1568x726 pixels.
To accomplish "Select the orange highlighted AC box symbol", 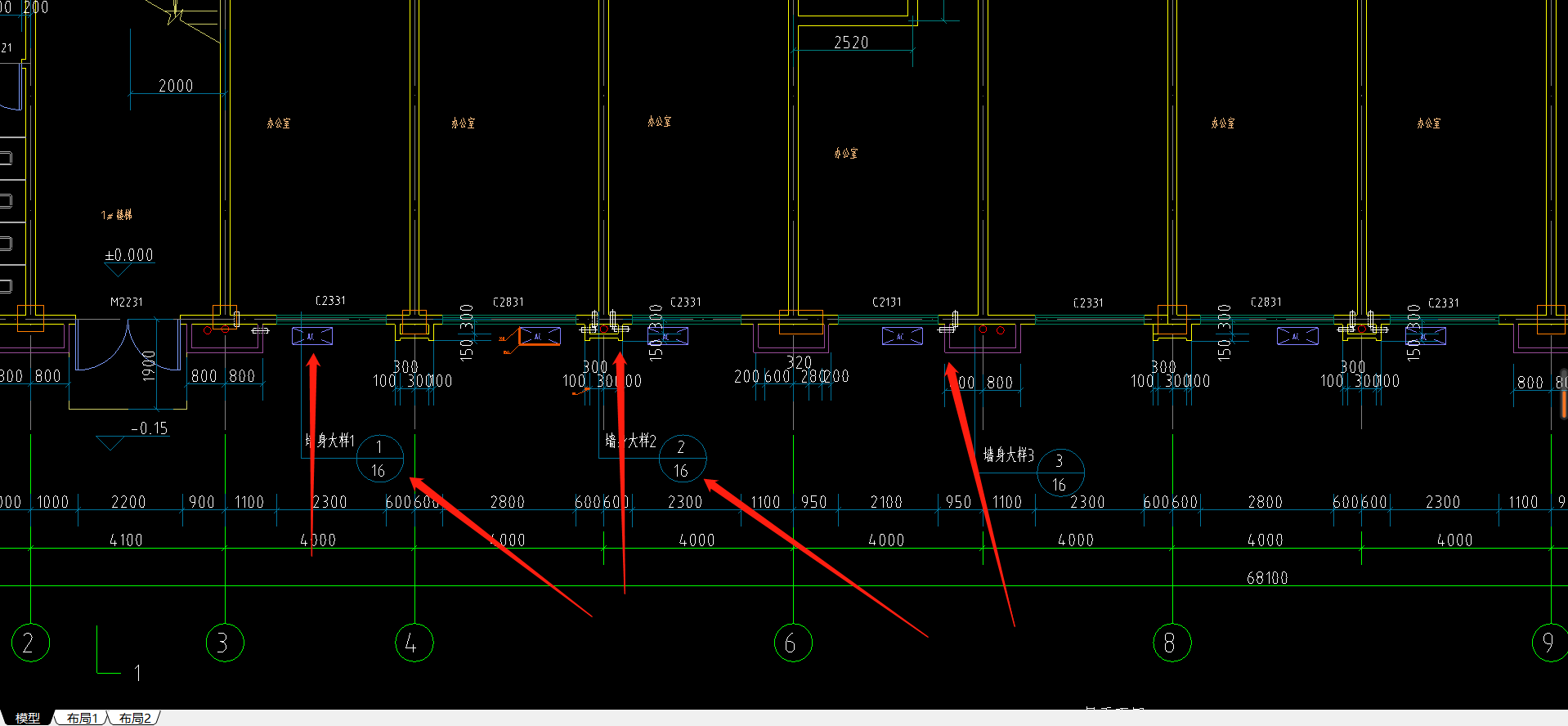I will (x=540, y=336).
